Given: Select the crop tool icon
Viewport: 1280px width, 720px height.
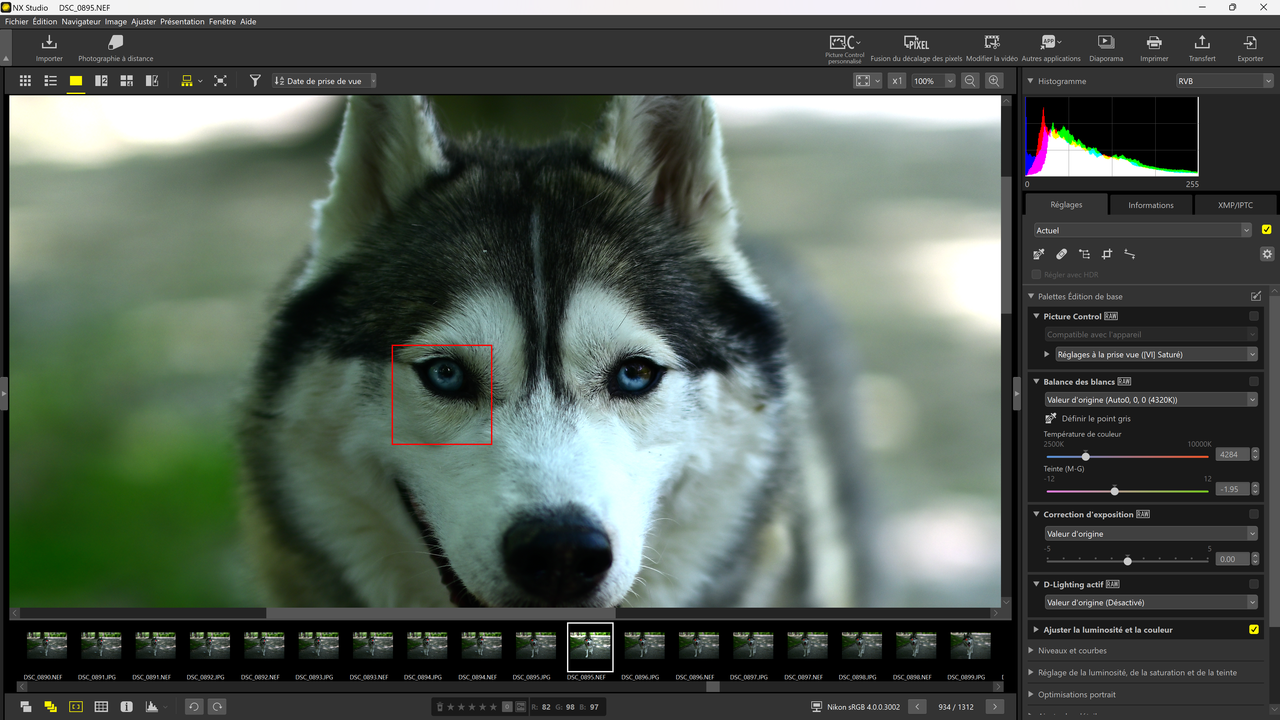Looking at the screenshot, I should [1107, 255].
